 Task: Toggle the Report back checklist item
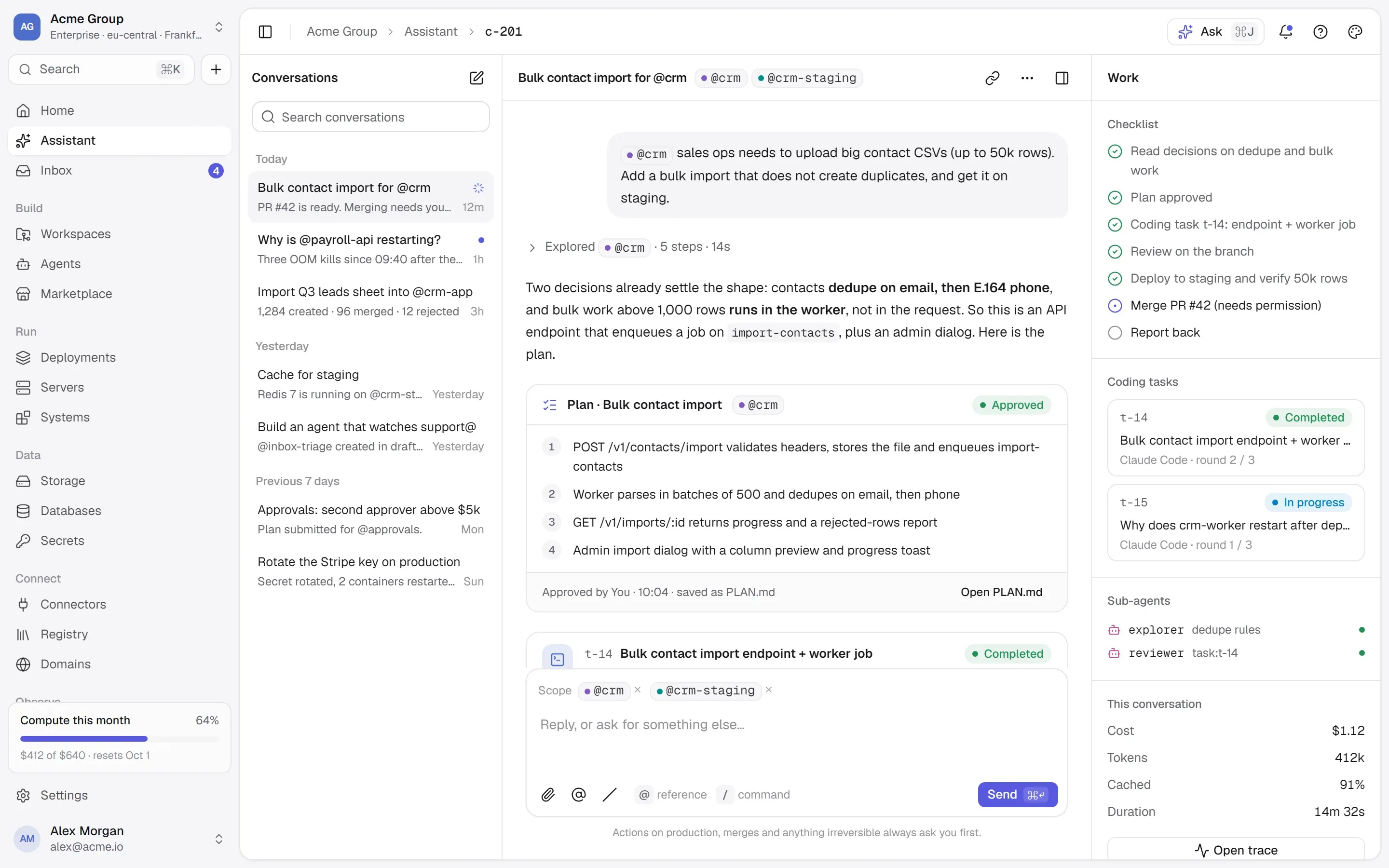pos(1115,332)
